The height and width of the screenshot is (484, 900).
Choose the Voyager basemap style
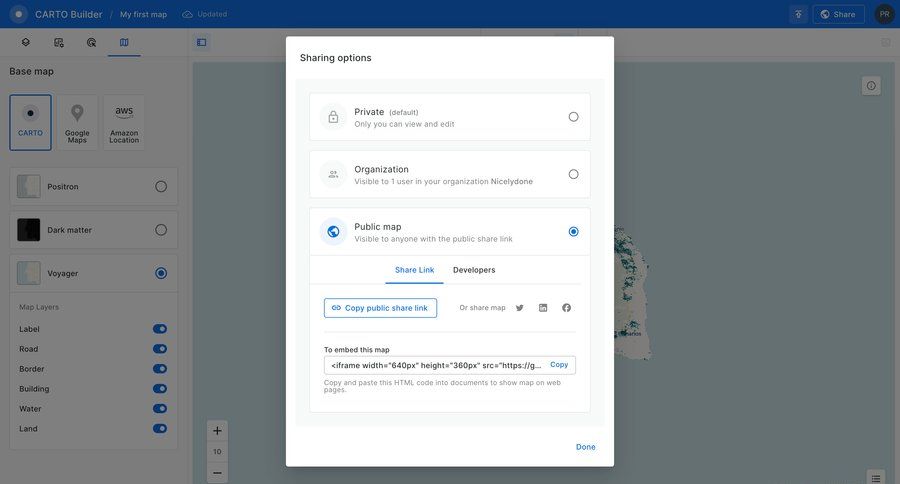point(94,273)
